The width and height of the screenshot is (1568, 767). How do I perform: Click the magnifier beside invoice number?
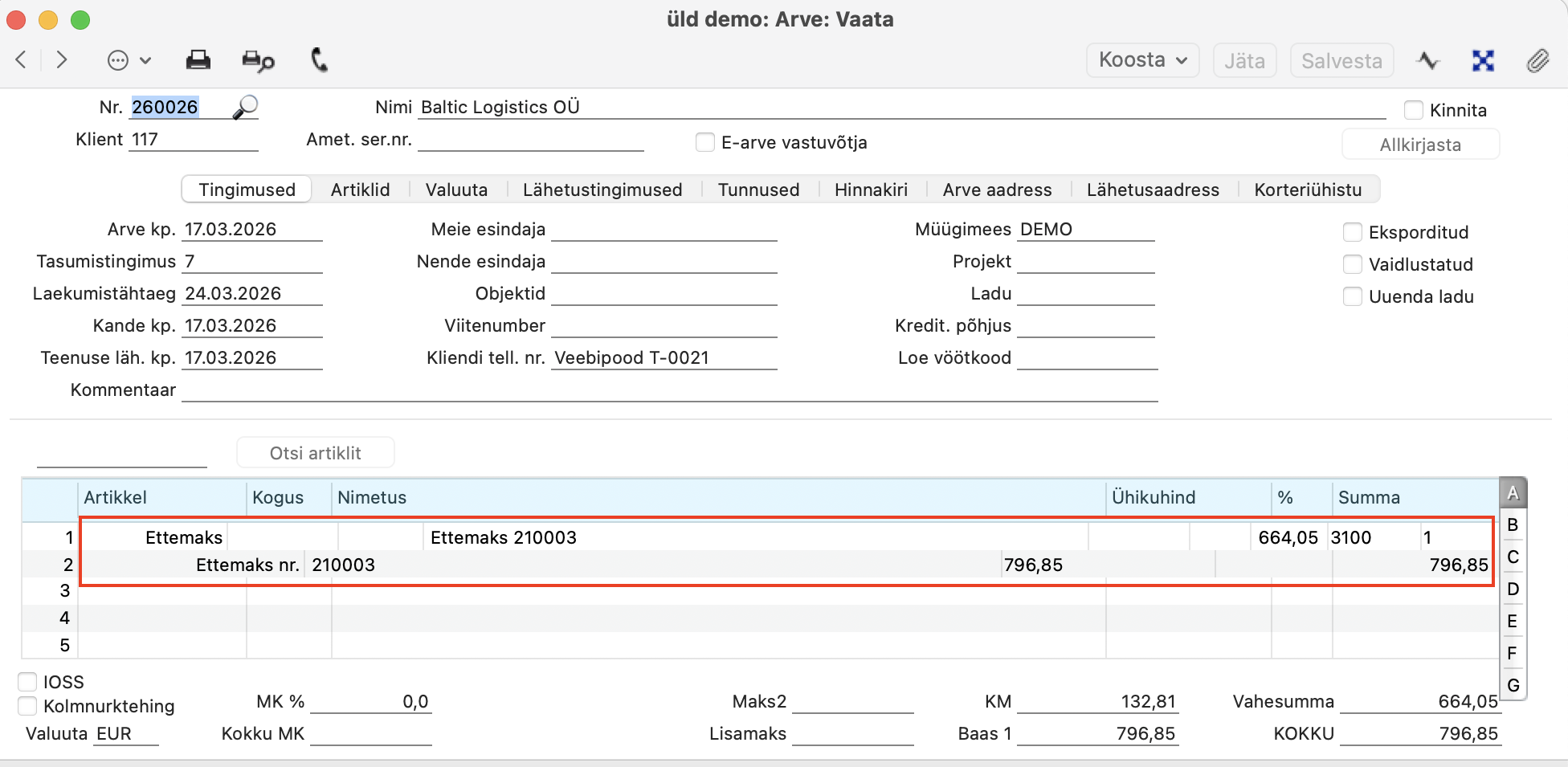tap(245, 107)
